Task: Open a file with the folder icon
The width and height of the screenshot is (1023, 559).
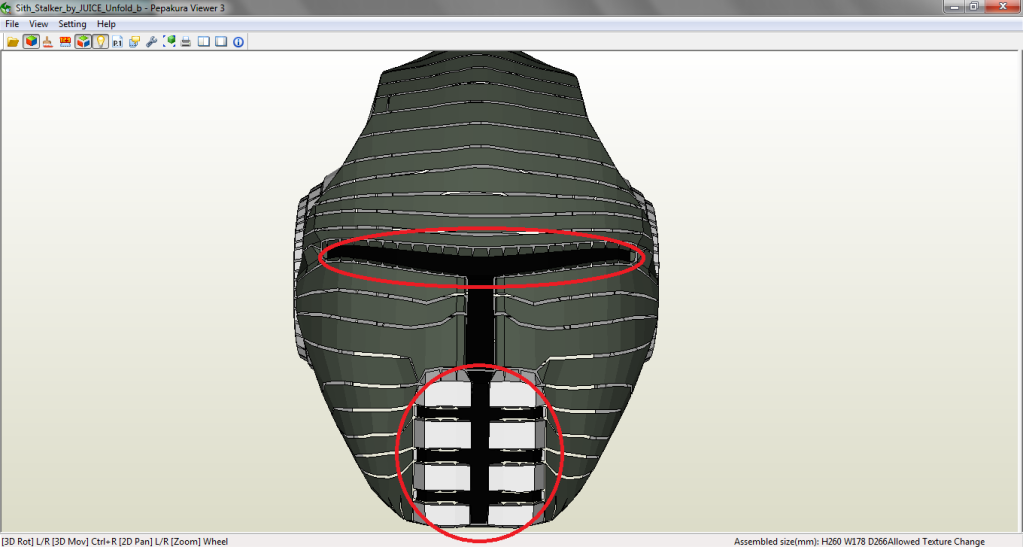Action: pyautogui.click(x=12, y=42)
